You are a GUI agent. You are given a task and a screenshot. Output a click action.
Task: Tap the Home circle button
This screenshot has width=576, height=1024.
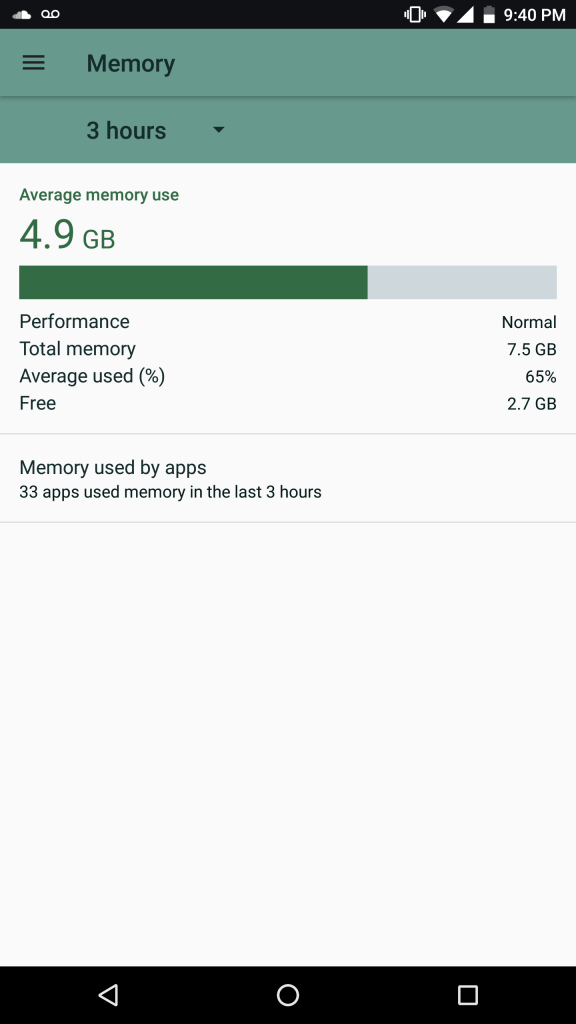coord(288,995)
